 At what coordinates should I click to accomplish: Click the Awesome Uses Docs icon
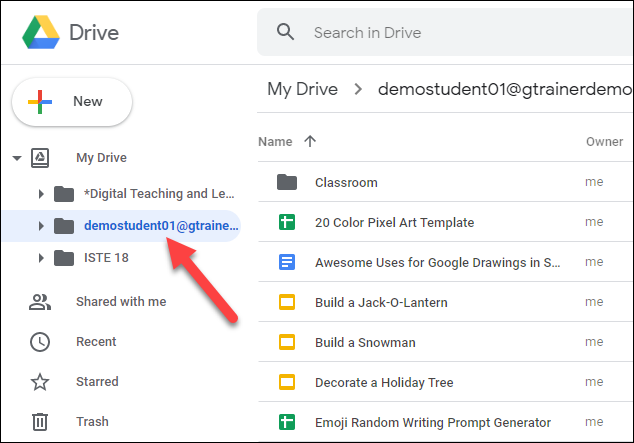[287, 262]
